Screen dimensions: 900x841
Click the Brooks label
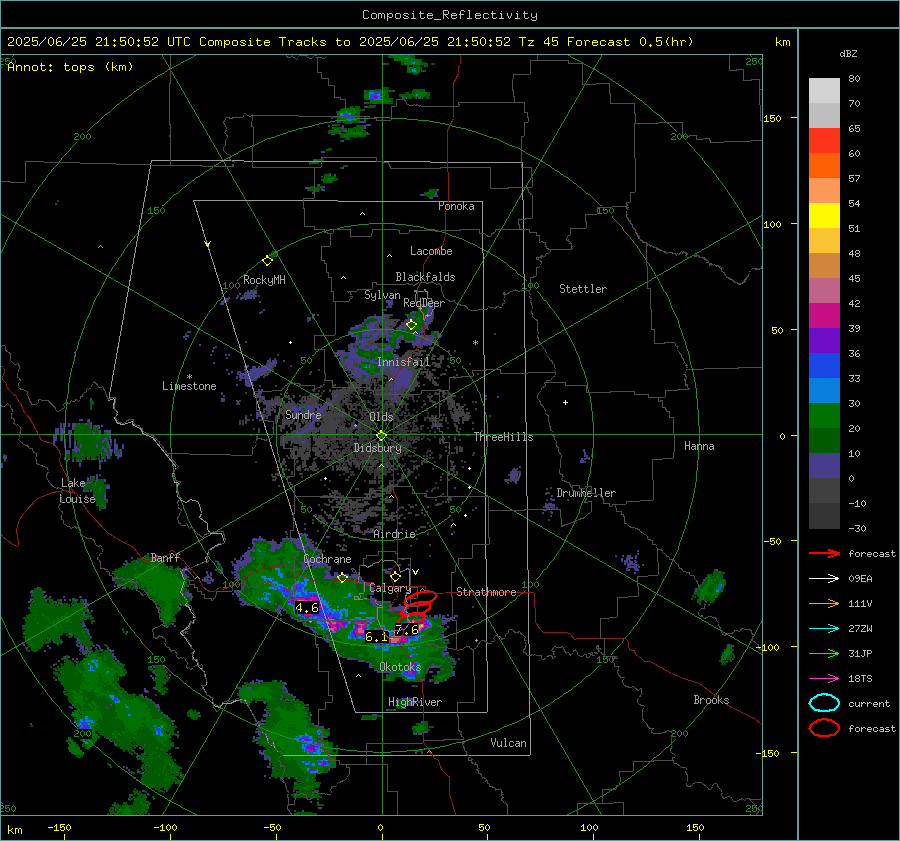[711, 700]
